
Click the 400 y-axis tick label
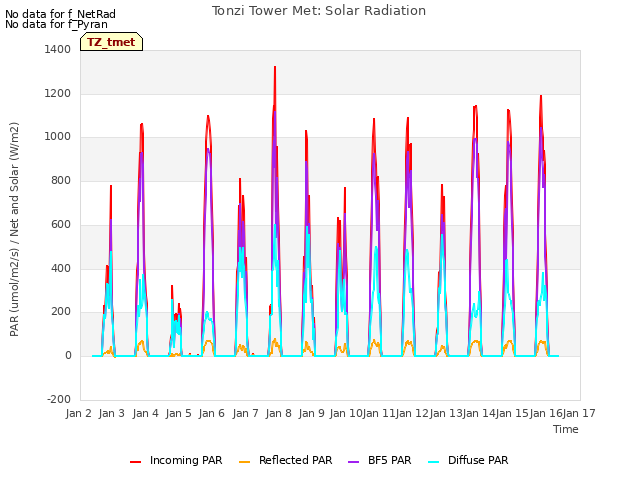[61, 269]
